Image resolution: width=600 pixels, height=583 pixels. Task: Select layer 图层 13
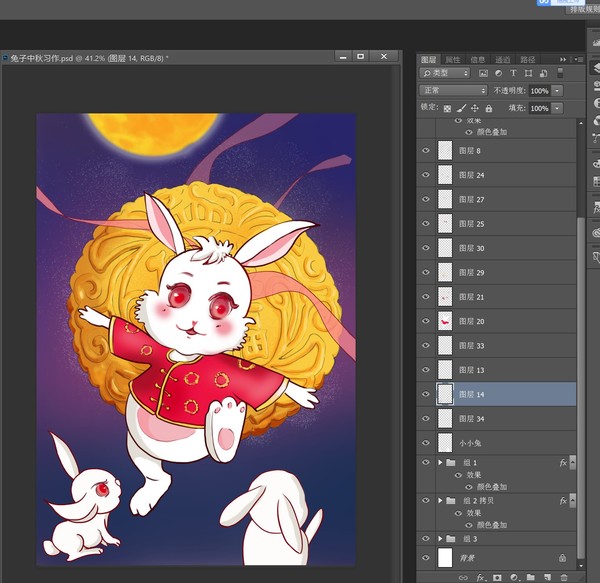point(496,370)
